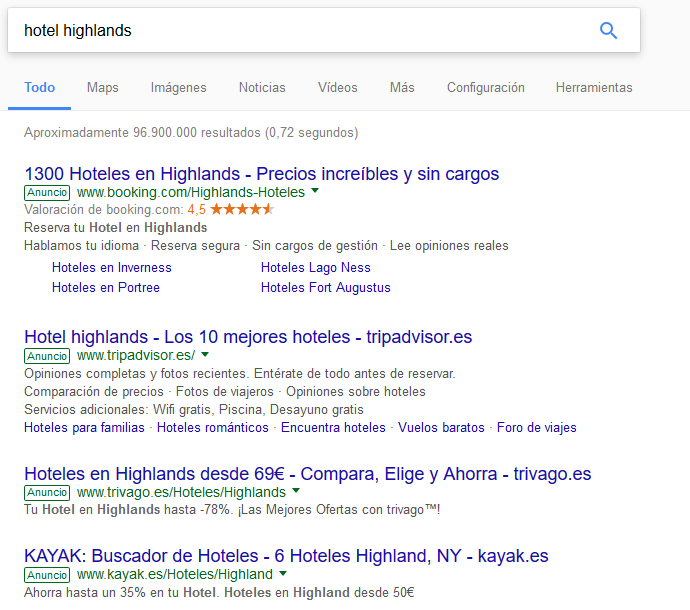Expand the dropdown arrow next to kayak.es URL
This screenshot has height=610, width=690.
pos(283,573)
